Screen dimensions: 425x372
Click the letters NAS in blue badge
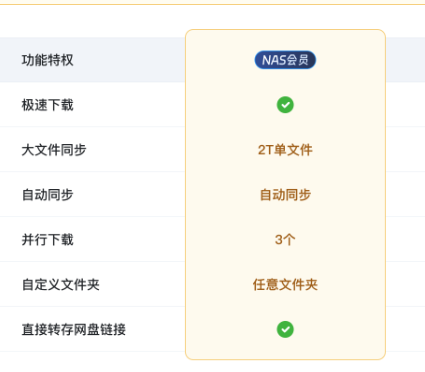click(x=274, y=60)
